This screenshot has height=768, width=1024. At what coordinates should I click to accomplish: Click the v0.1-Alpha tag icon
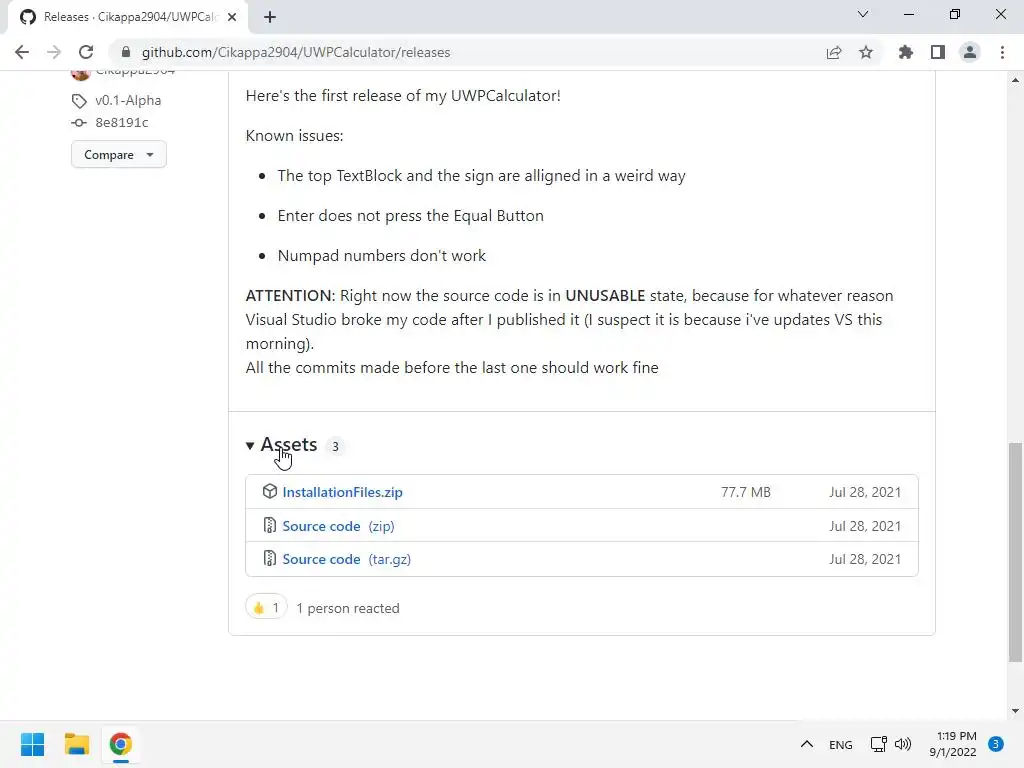(79, 101)
